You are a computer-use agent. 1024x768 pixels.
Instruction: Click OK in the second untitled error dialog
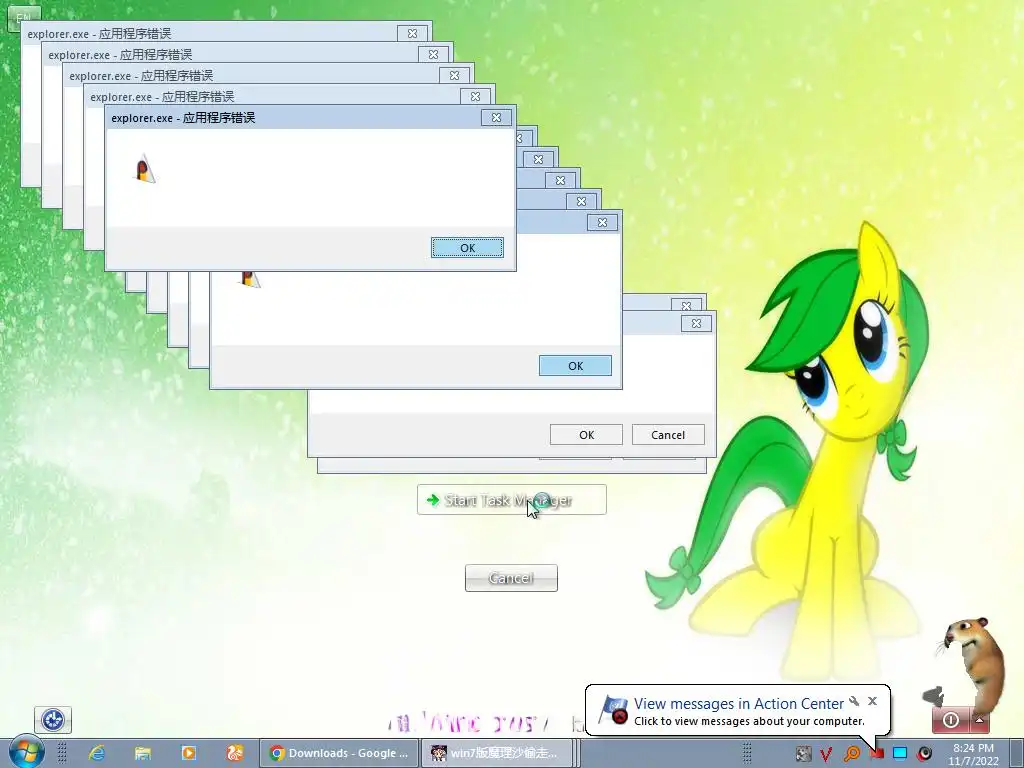pos(575,366)
